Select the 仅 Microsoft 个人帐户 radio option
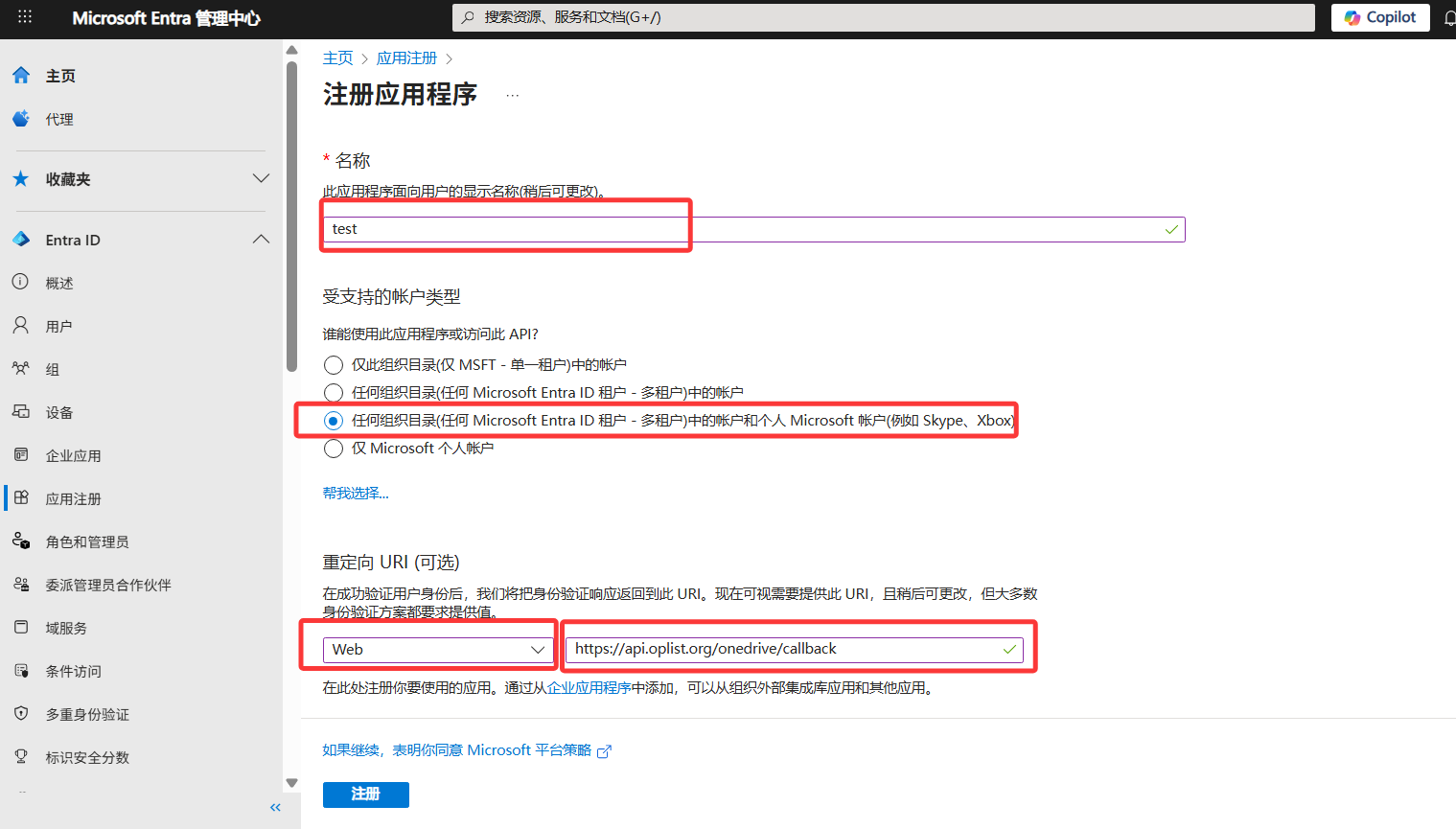This screenshot has height=829, width=1456. pos(334,449)
